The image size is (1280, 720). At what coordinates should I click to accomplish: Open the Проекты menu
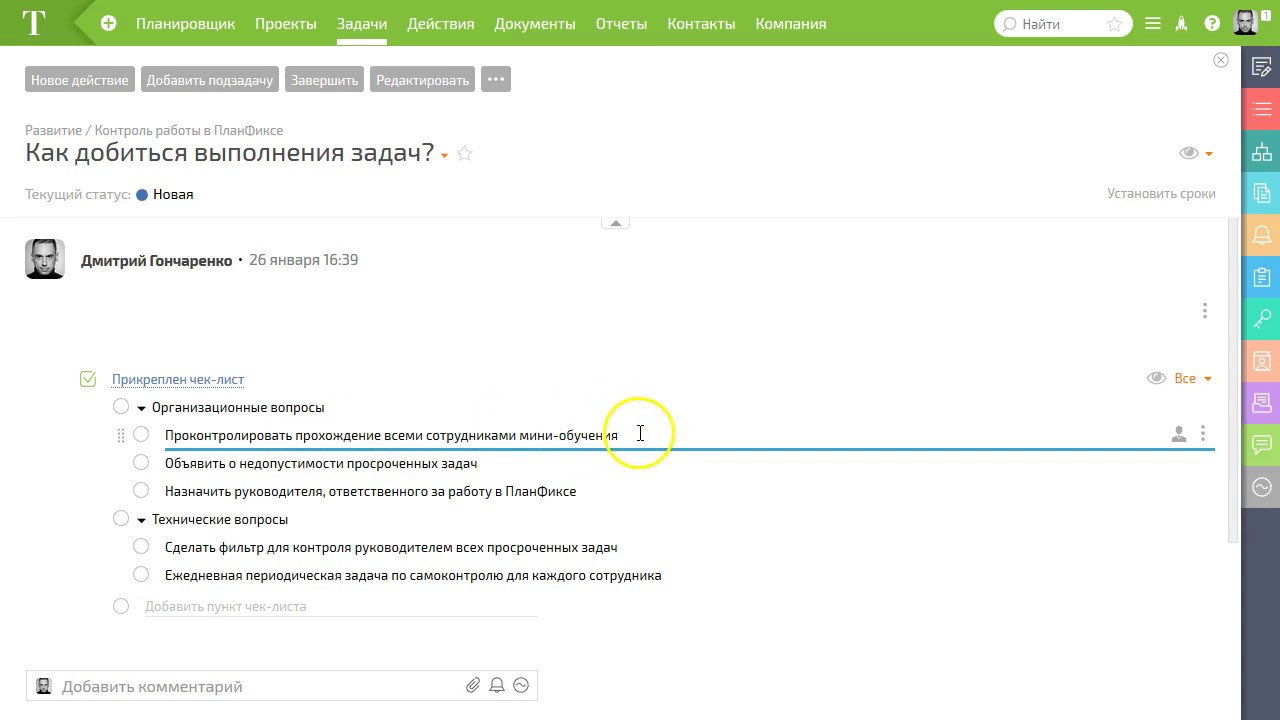tap(285, 23)
